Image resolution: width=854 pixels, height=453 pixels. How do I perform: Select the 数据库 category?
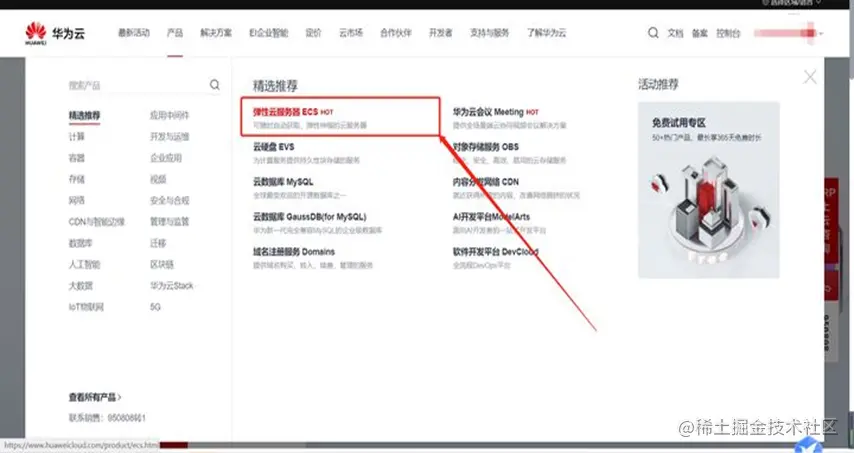coord(81,243)
